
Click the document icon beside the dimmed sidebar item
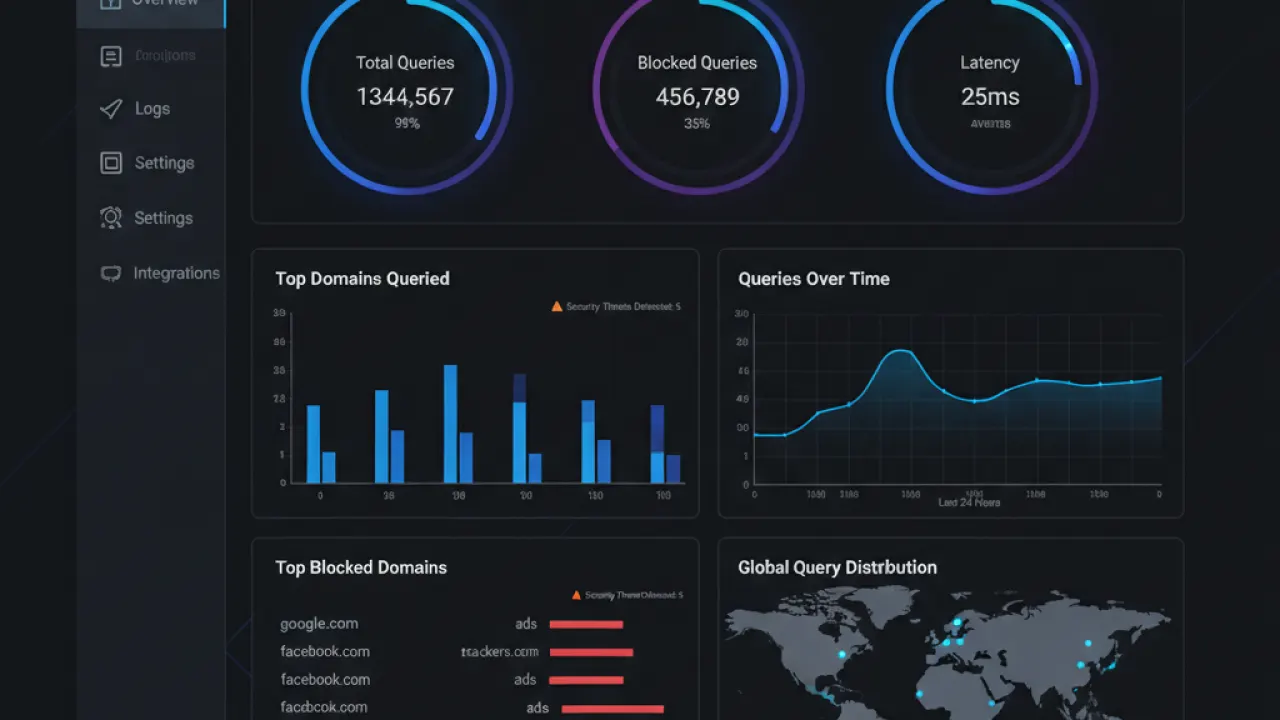pyautogui.click(x=111, y=56)
